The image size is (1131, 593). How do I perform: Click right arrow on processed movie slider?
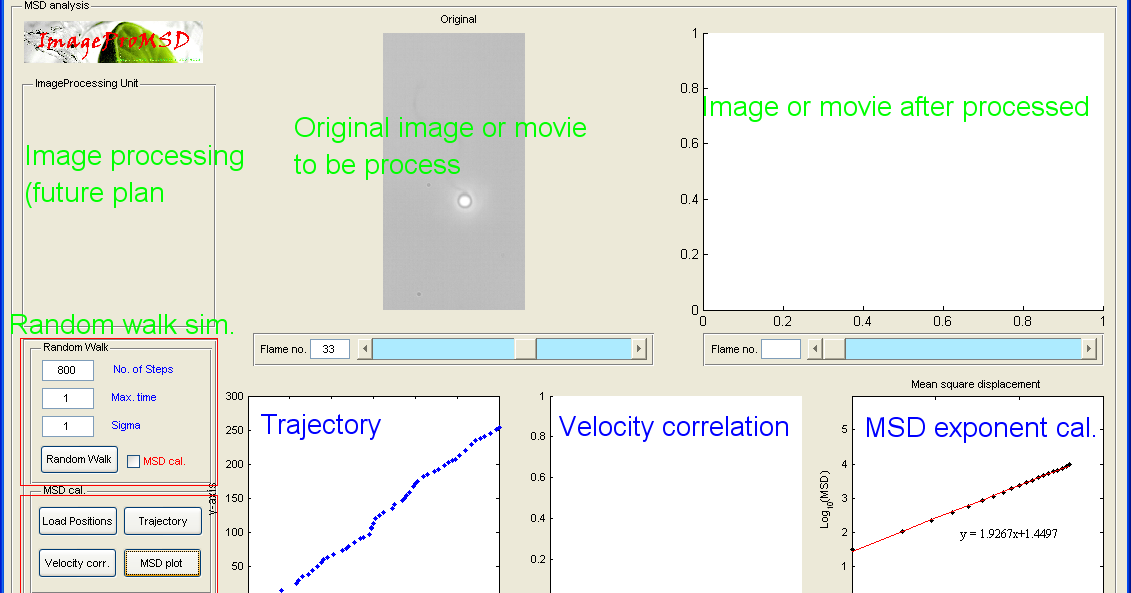(x=1089, y=348)
